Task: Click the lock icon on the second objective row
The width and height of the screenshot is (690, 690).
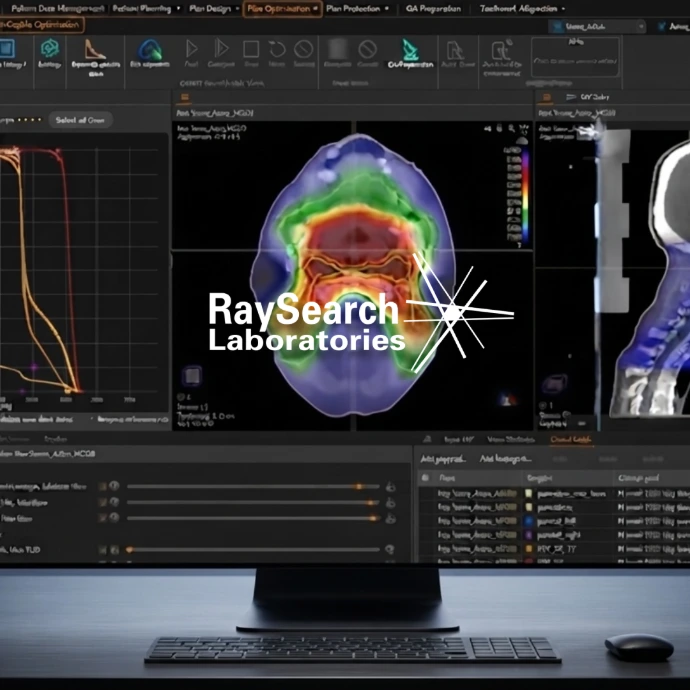Action: point(390,503)
